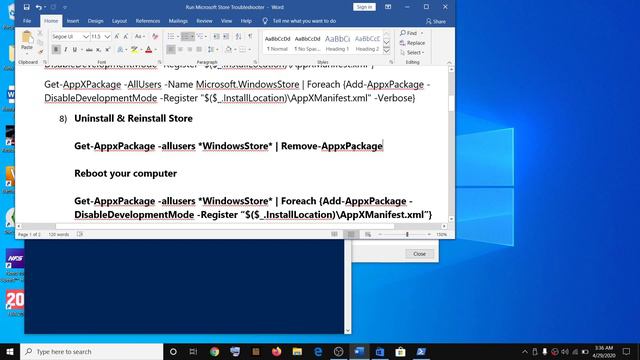This screenshot has width=640, height=360.
Task: Decrease font size with shrink-font icon
Action: tap(126, 36)
